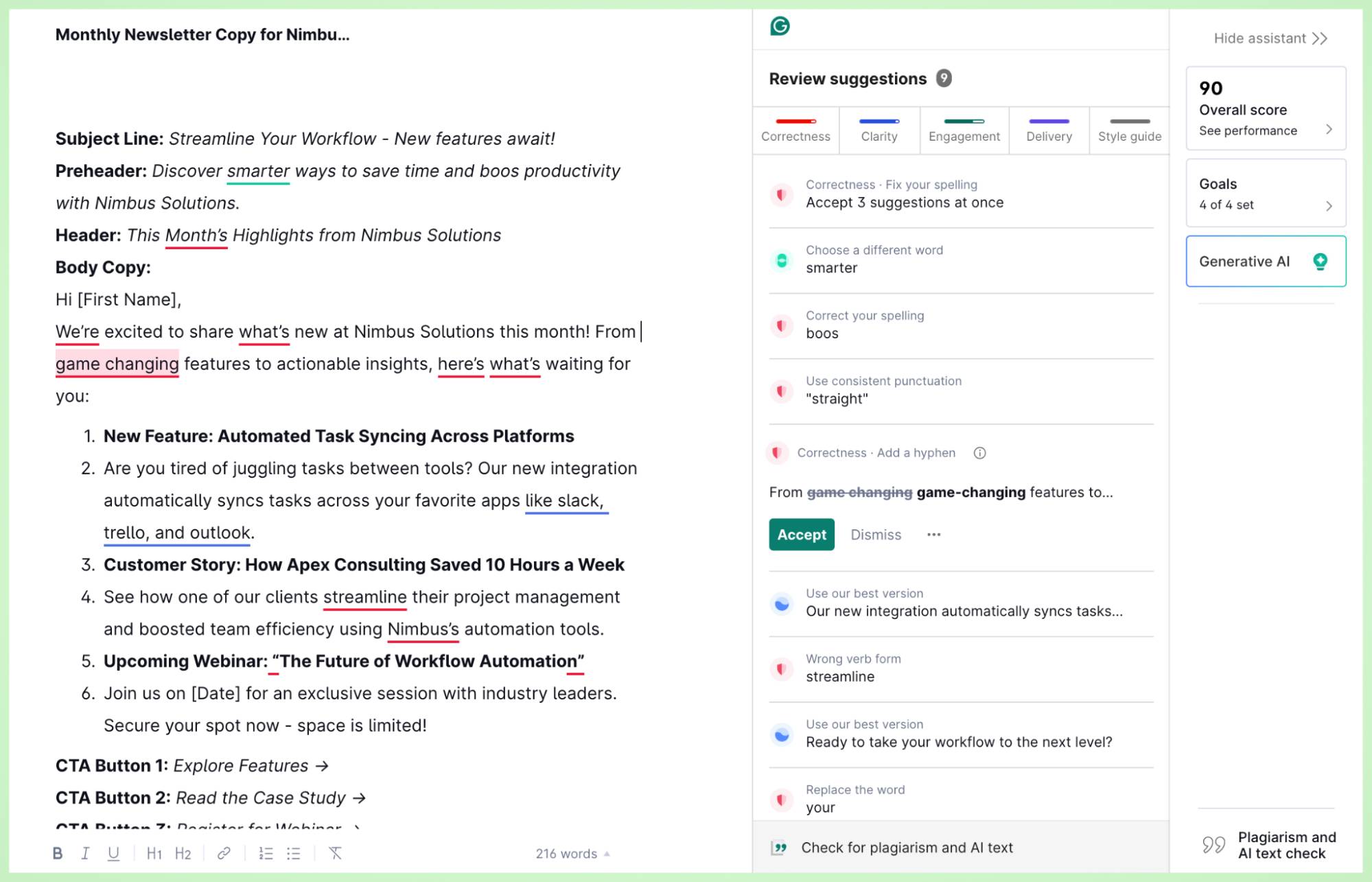Click red shield icon beside 'streamline' suggestion
Image resolution: width=1372 pixels, height=882 pixels.
781,669
